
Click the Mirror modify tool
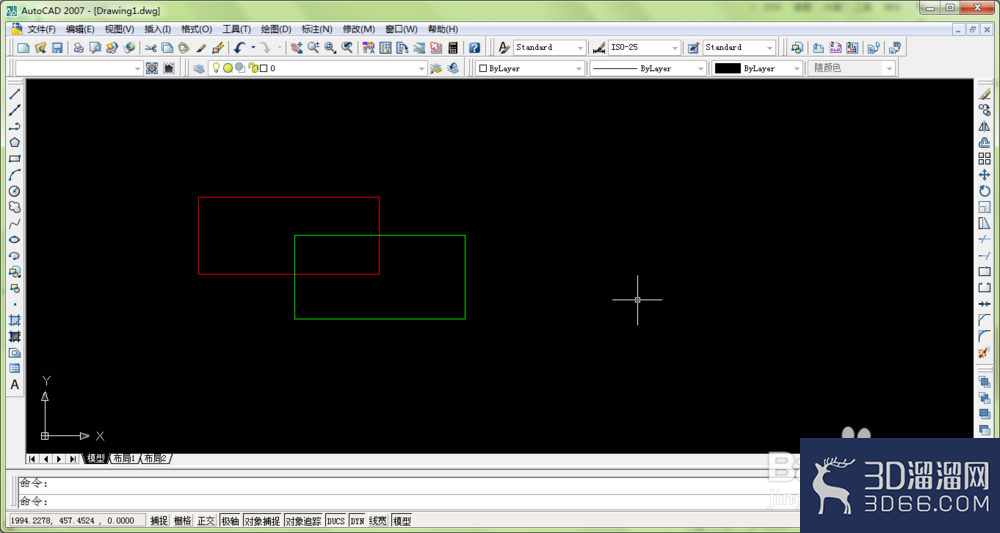click(985, 126)
